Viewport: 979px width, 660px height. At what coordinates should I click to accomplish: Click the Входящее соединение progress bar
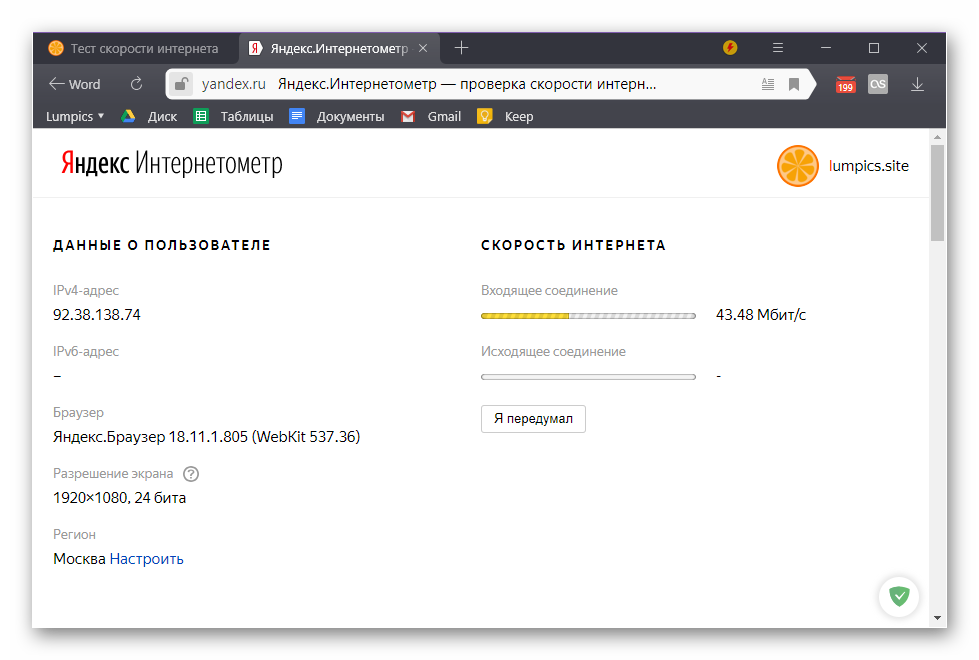[x=588, y=316]
